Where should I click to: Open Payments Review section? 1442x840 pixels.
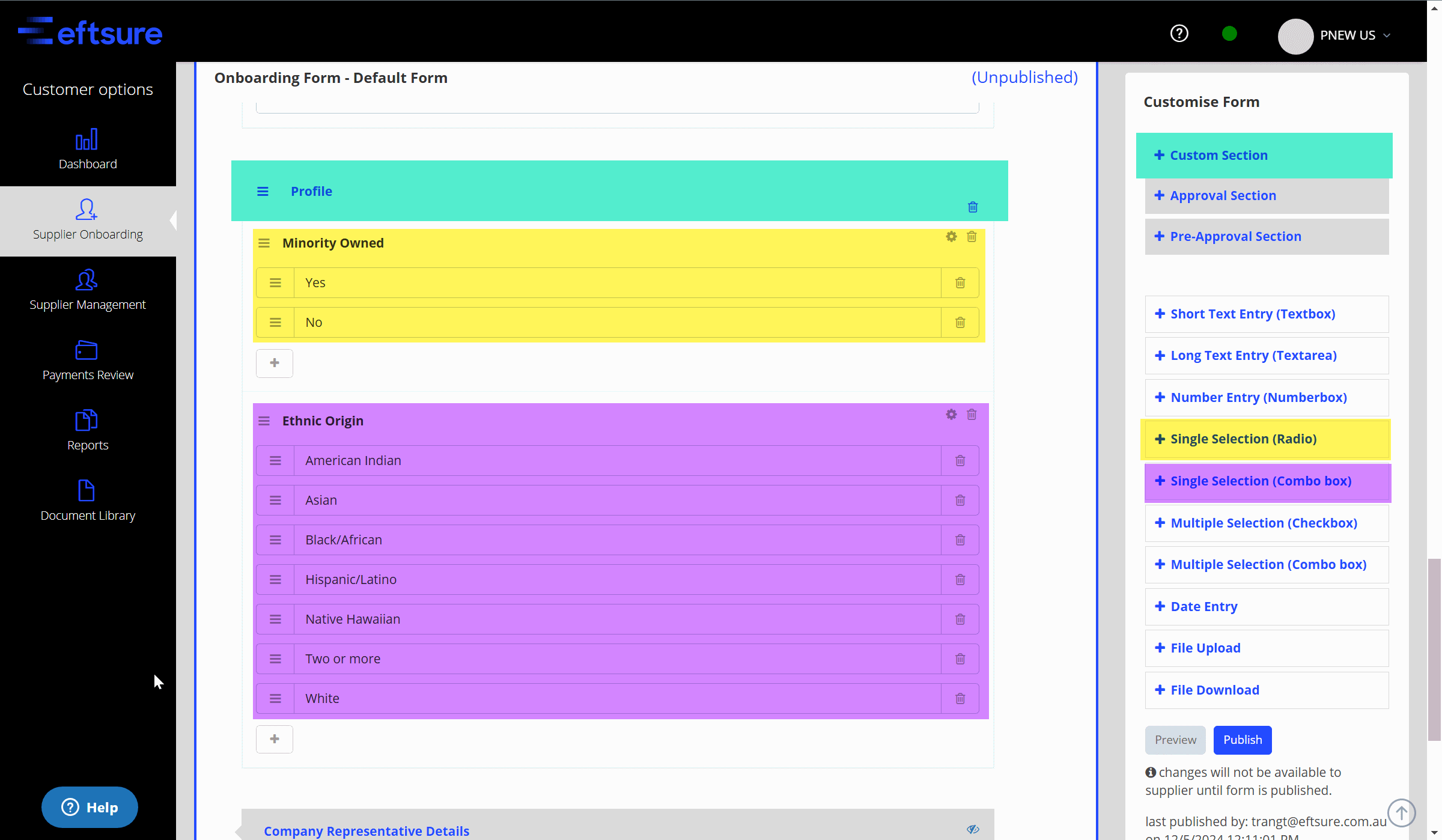pyautogui.click(x=88, y=361)
